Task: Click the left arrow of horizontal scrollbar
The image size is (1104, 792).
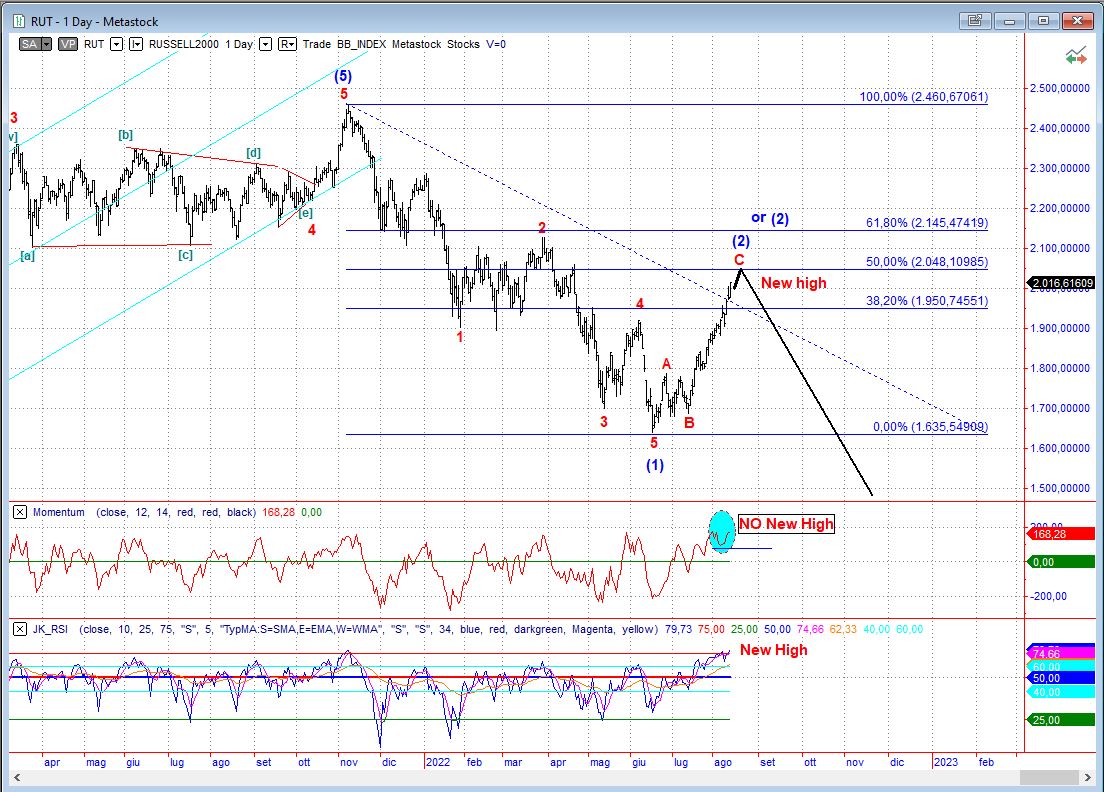Action: pyautogui.click(x=17, y=777)
